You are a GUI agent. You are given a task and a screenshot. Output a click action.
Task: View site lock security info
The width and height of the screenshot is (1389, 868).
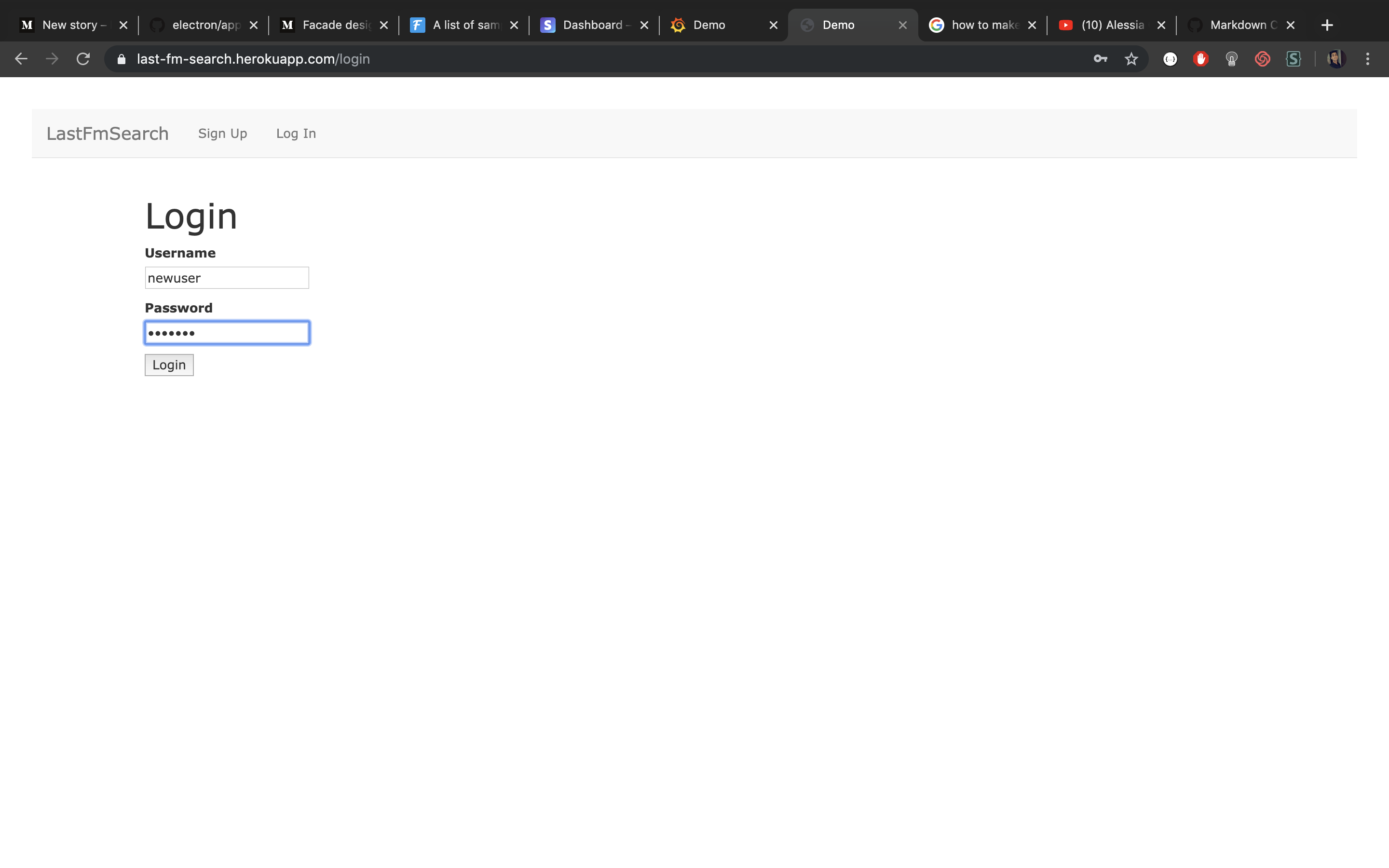pos(121,58)
